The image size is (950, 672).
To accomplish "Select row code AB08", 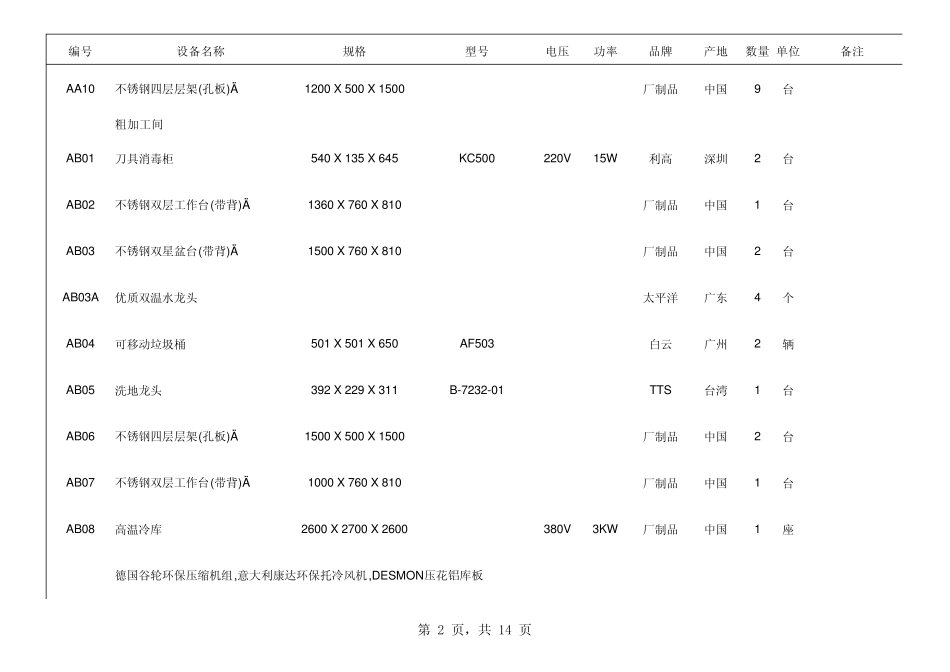I will [x=81, y=529].
